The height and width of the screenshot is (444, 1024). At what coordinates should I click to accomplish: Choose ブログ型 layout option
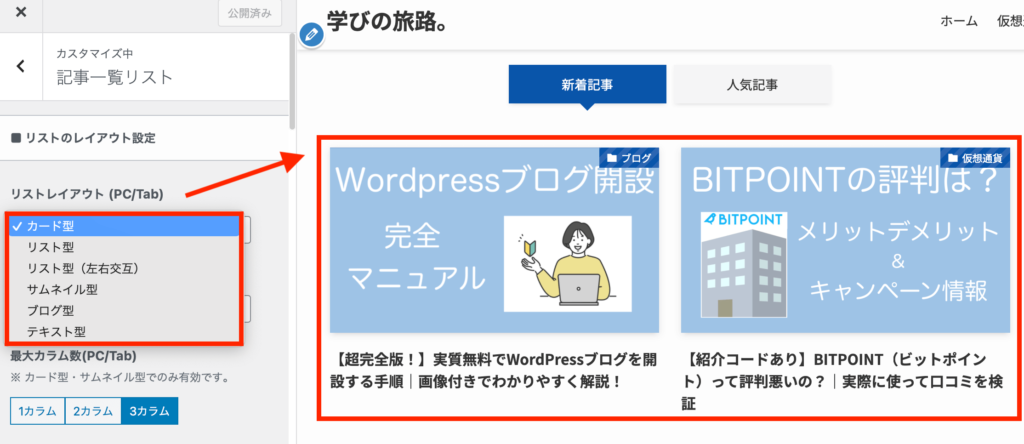(124, 309)
